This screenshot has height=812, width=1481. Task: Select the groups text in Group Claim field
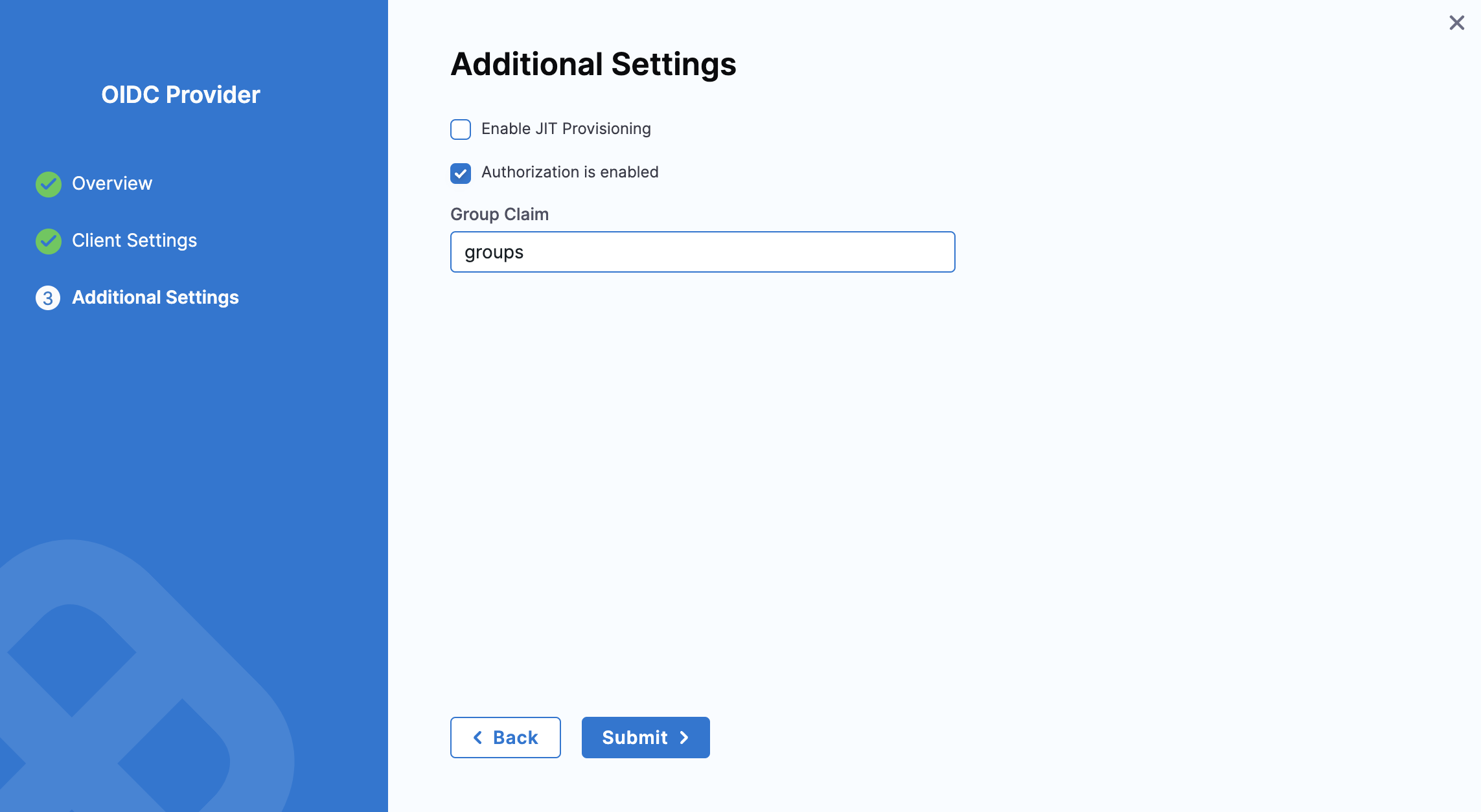click(x=494, y=252)
